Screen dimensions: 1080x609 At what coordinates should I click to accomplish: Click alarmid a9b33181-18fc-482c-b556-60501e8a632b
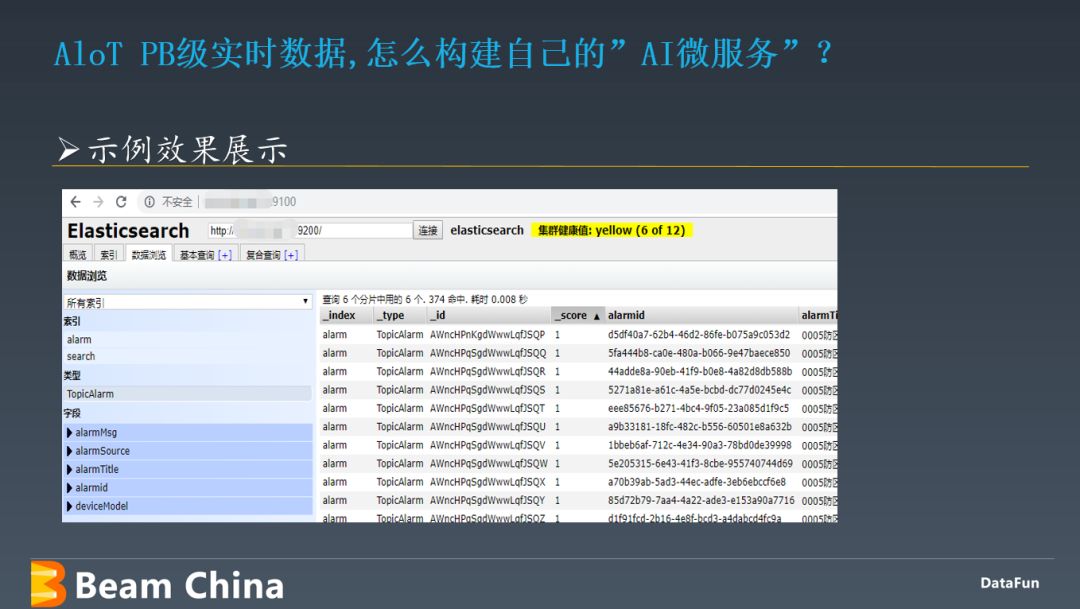pos(699,427)
